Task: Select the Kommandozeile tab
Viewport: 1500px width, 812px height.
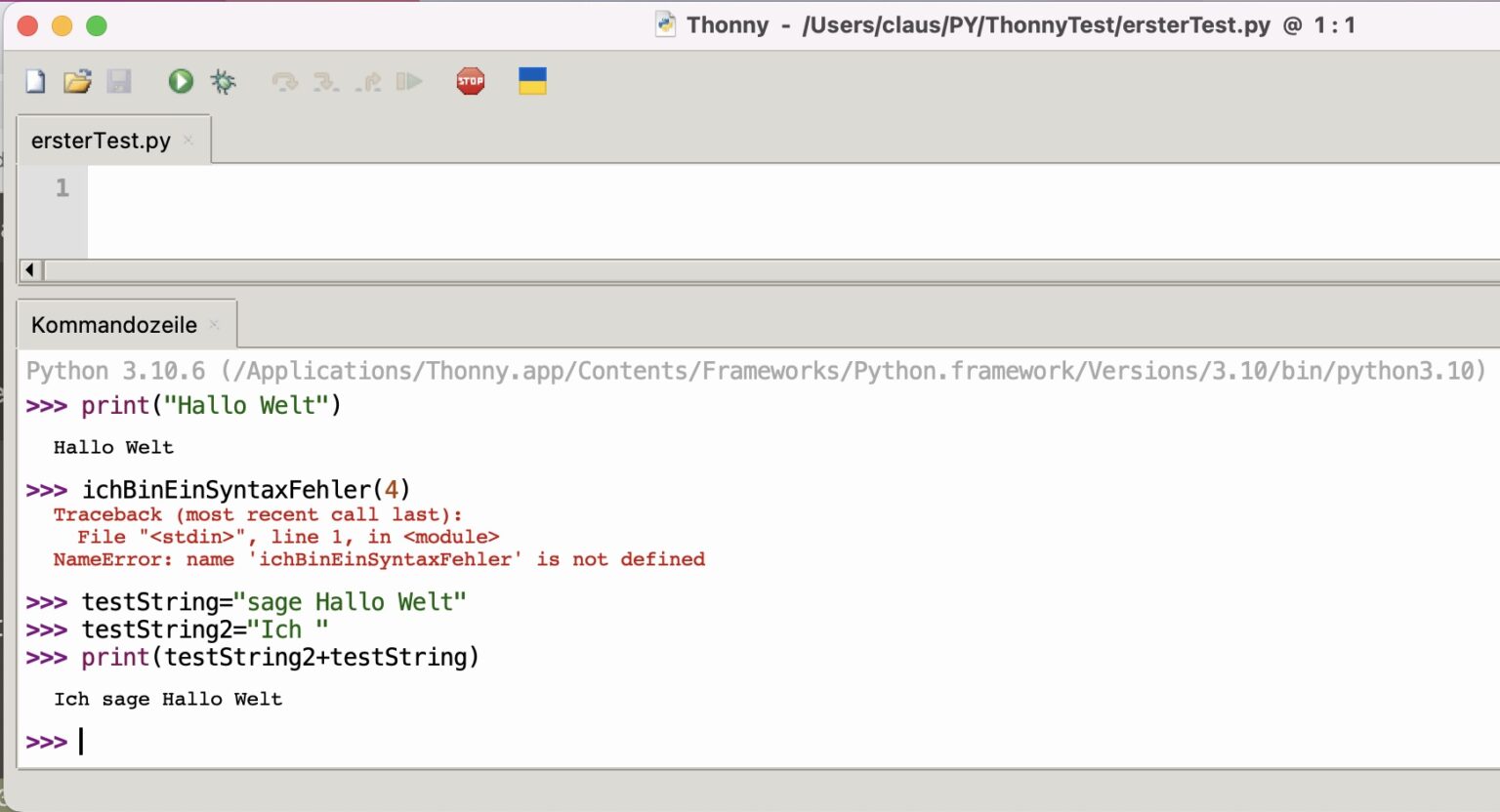Action: [x=114, y=325]
